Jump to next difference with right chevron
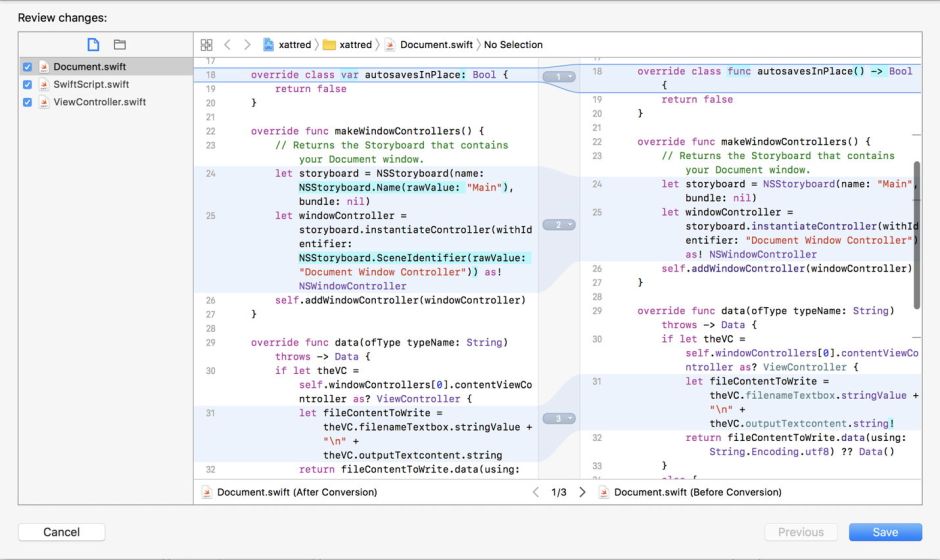 pyautogui.click(x=582, y=492)
